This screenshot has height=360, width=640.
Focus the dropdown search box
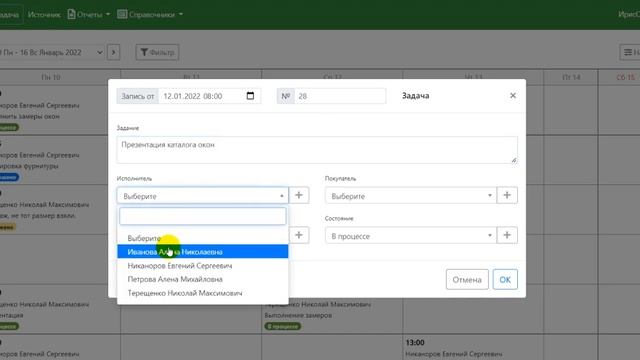[203, 216]
